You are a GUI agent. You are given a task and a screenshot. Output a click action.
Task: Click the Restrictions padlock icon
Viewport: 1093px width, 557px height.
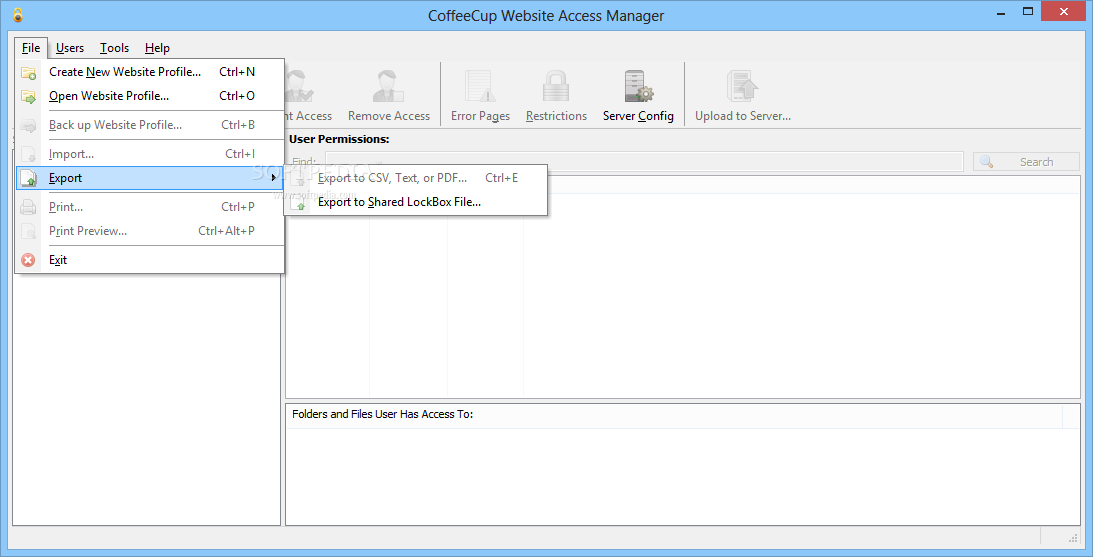click(x=556, y=86)
